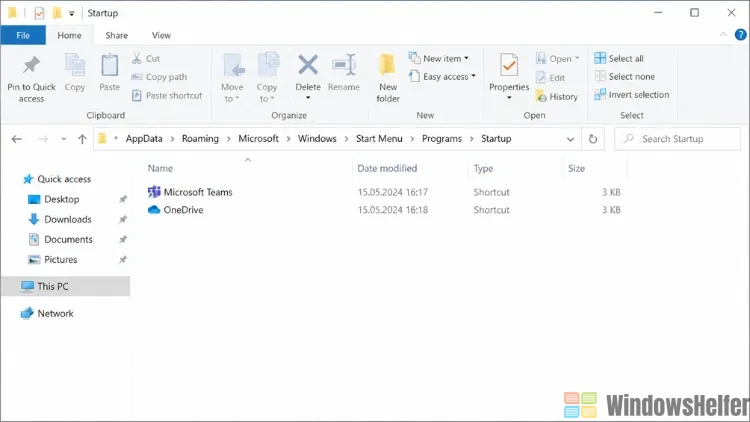
Task: Refresh the Startup folder view
Action: (x=593, y=139)
